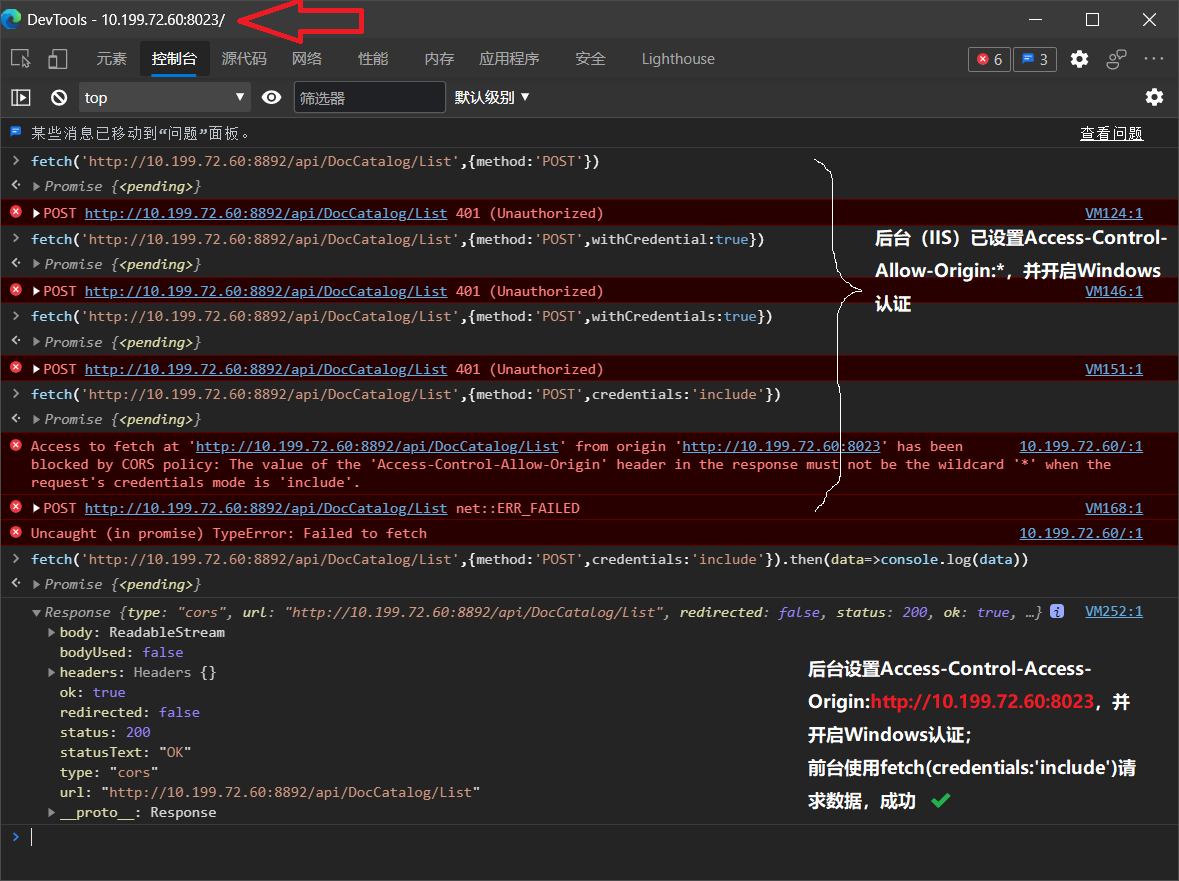Expand the headers: Headers property
The height and width of the screenshot is (881, 1179).
coord(51,672)
